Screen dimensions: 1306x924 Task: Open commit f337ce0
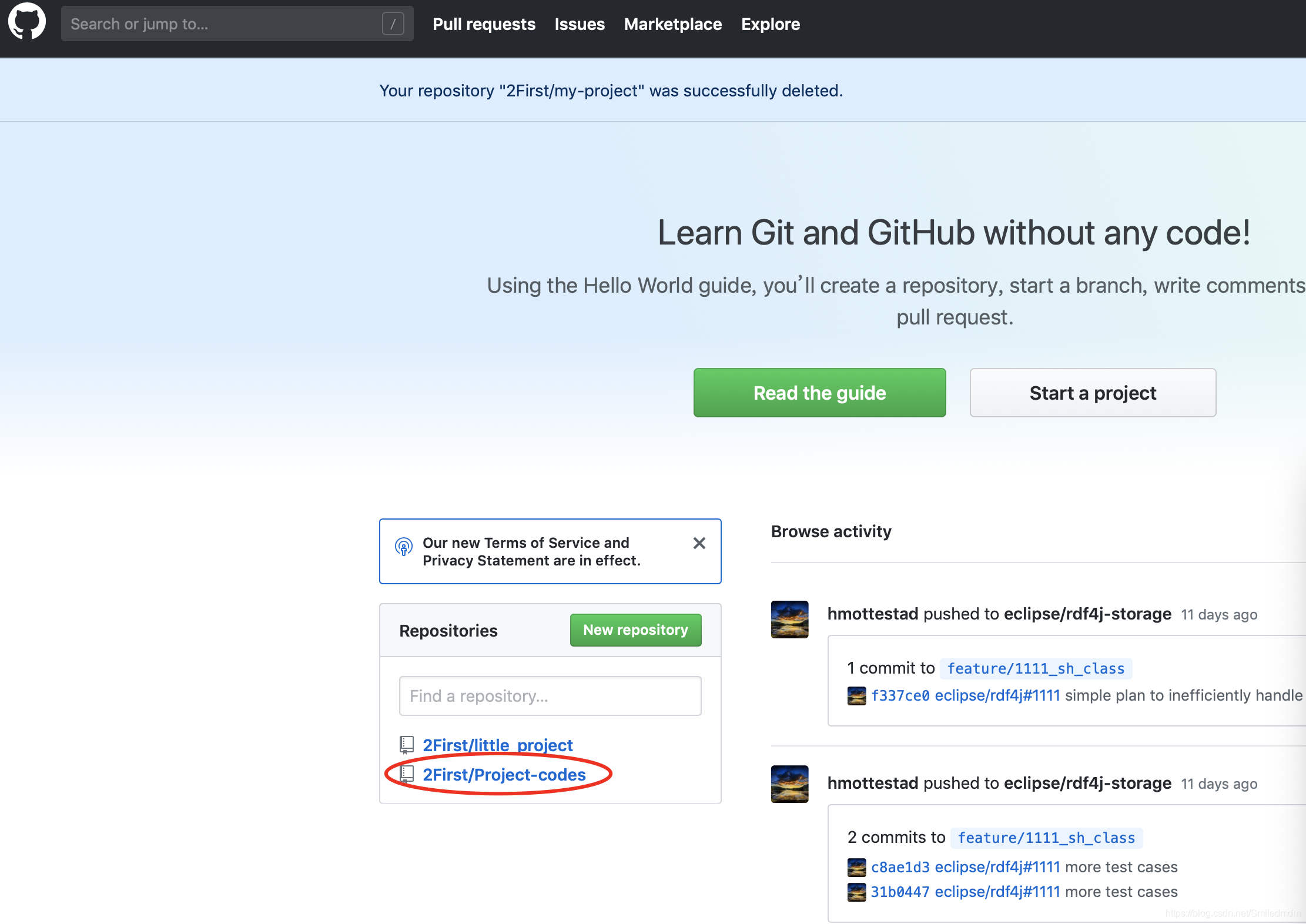(900, 695)
